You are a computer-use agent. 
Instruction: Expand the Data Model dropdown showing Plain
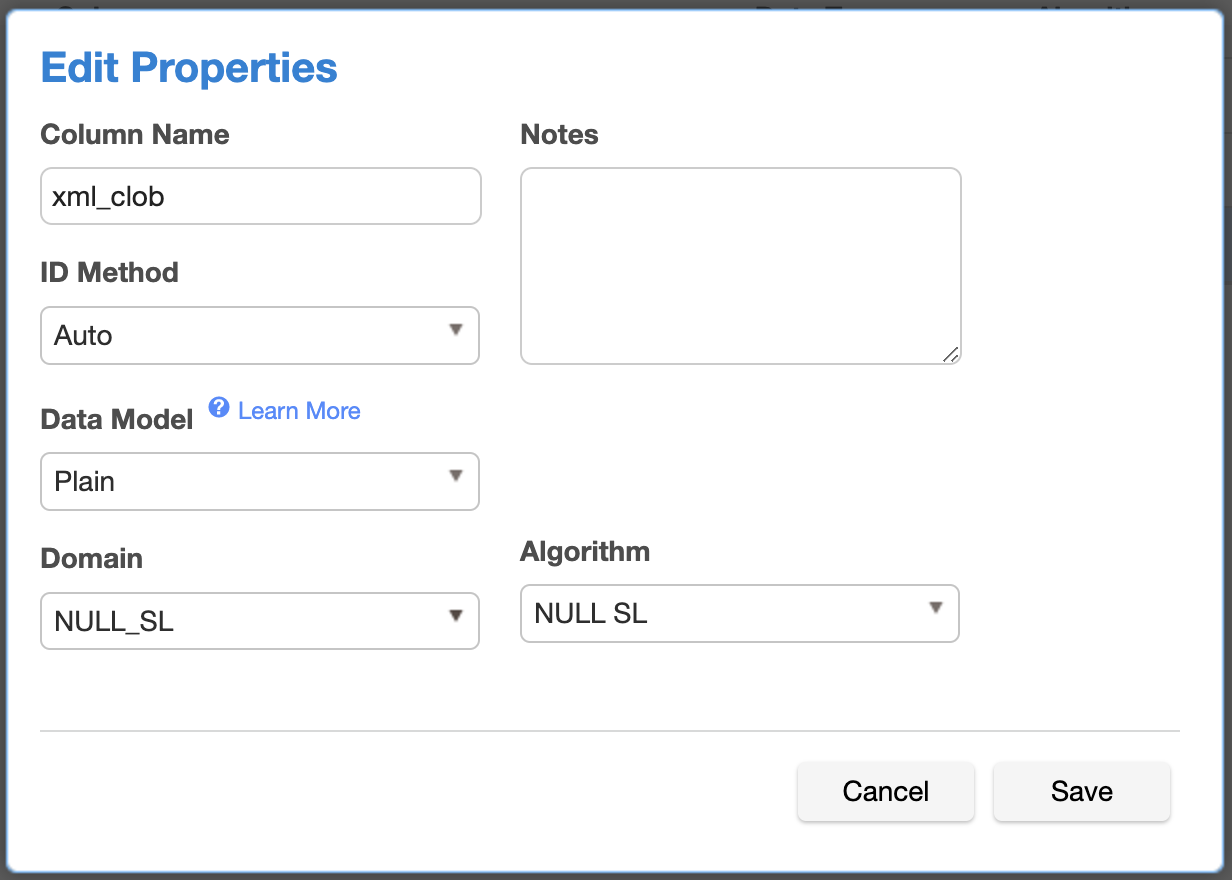pos(260,481)
